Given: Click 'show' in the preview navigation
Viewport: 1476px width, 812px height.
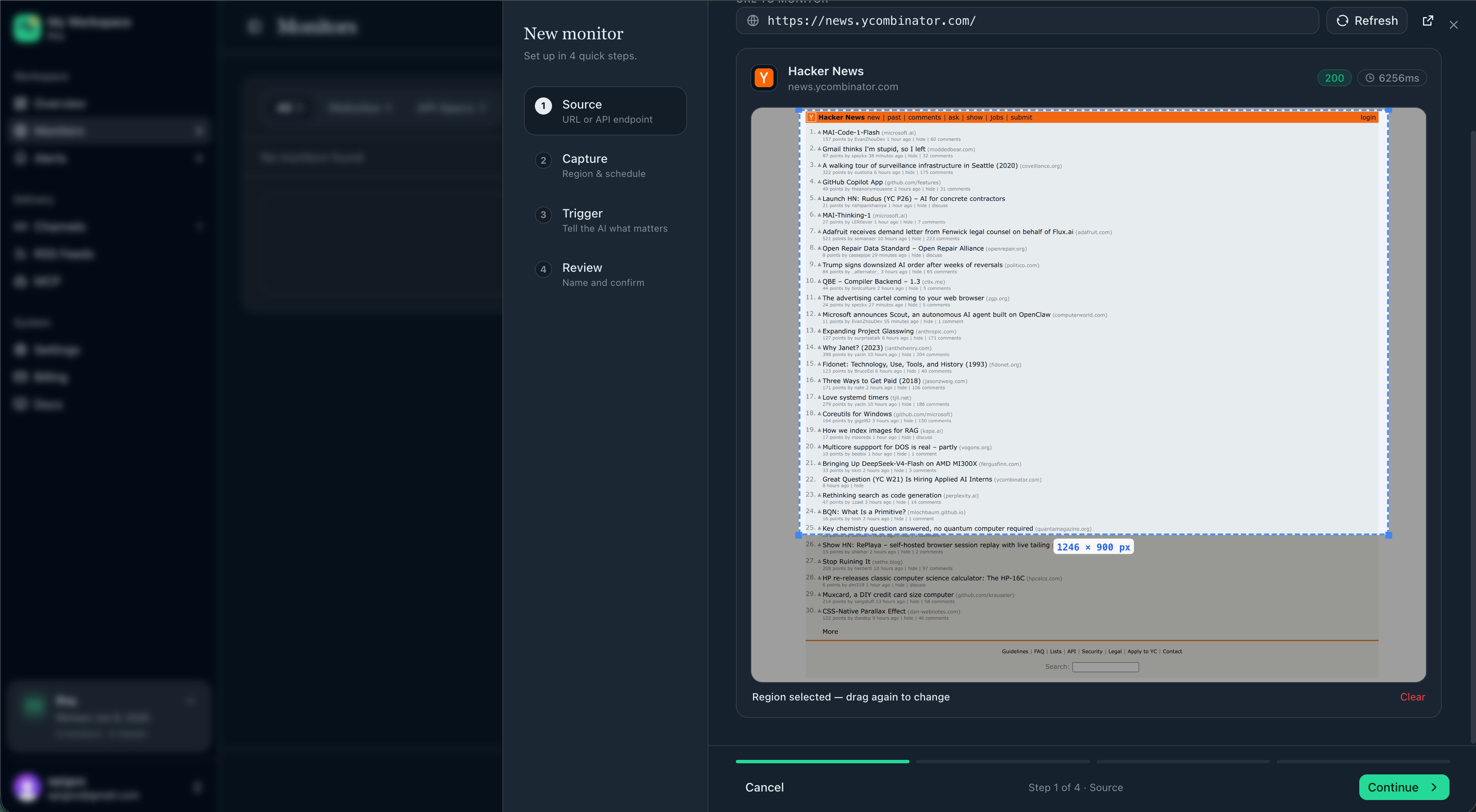Looking at the screenshot, I should coord(974,118).
